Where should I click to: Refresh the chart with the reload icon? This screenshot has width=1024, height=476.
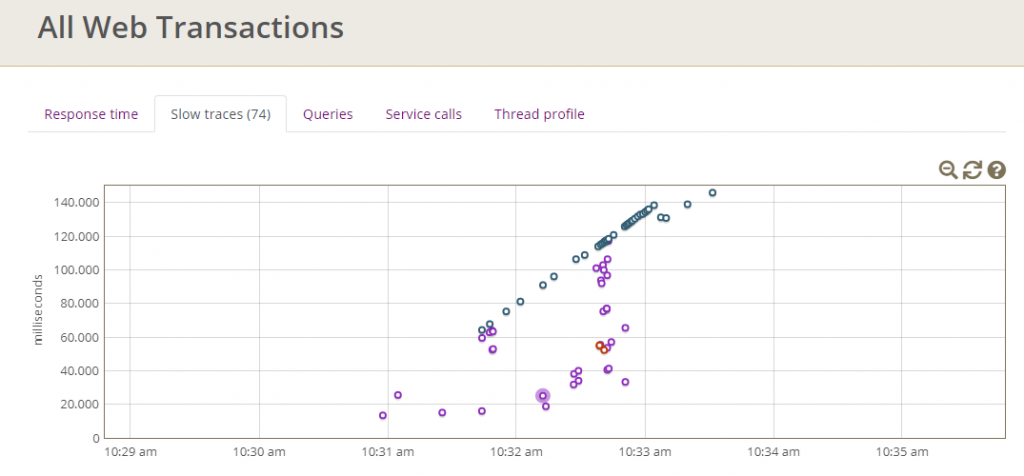coord(972,170)
